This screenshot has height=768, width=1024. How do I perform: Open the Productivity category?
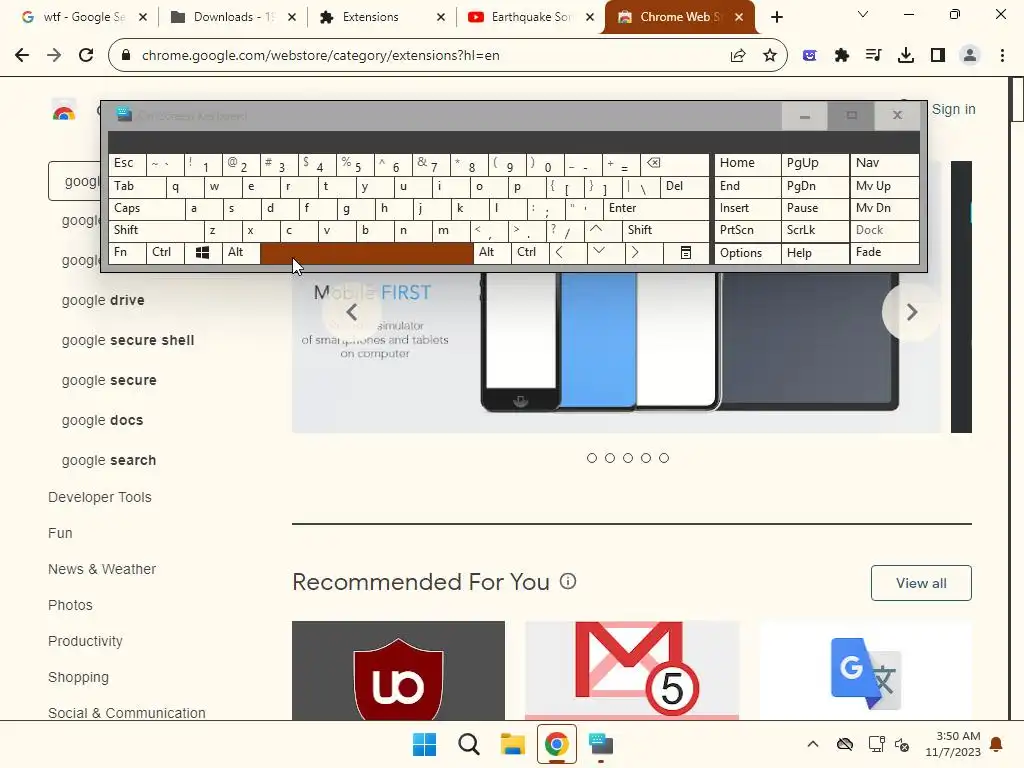pos(86,641)
